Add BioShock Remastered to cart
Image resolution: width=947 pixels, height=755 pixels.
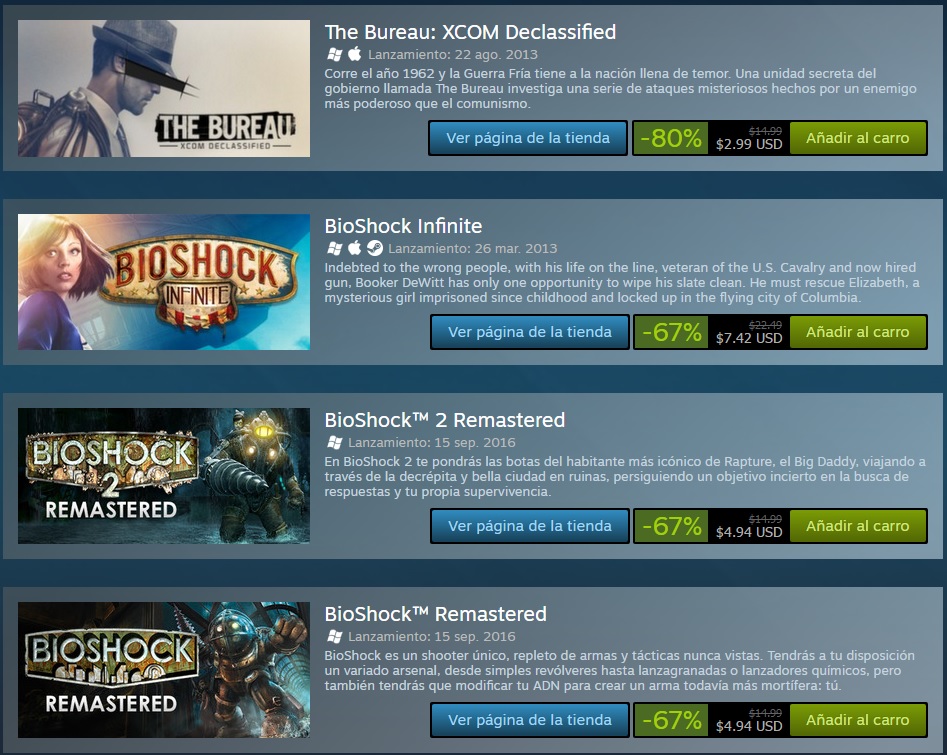[858, 720]
